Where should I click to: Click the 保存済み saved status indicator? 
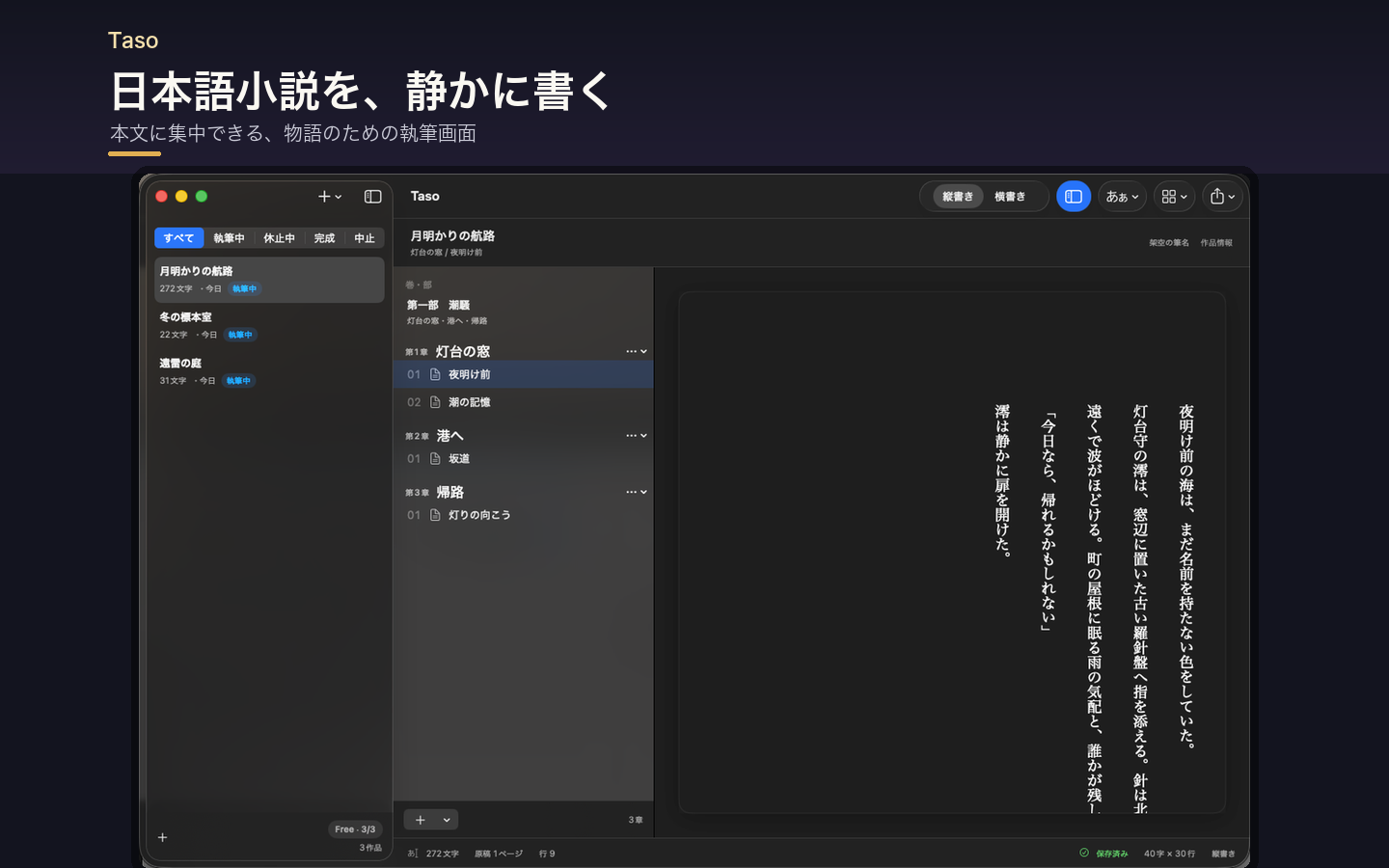coord(1103,854)
